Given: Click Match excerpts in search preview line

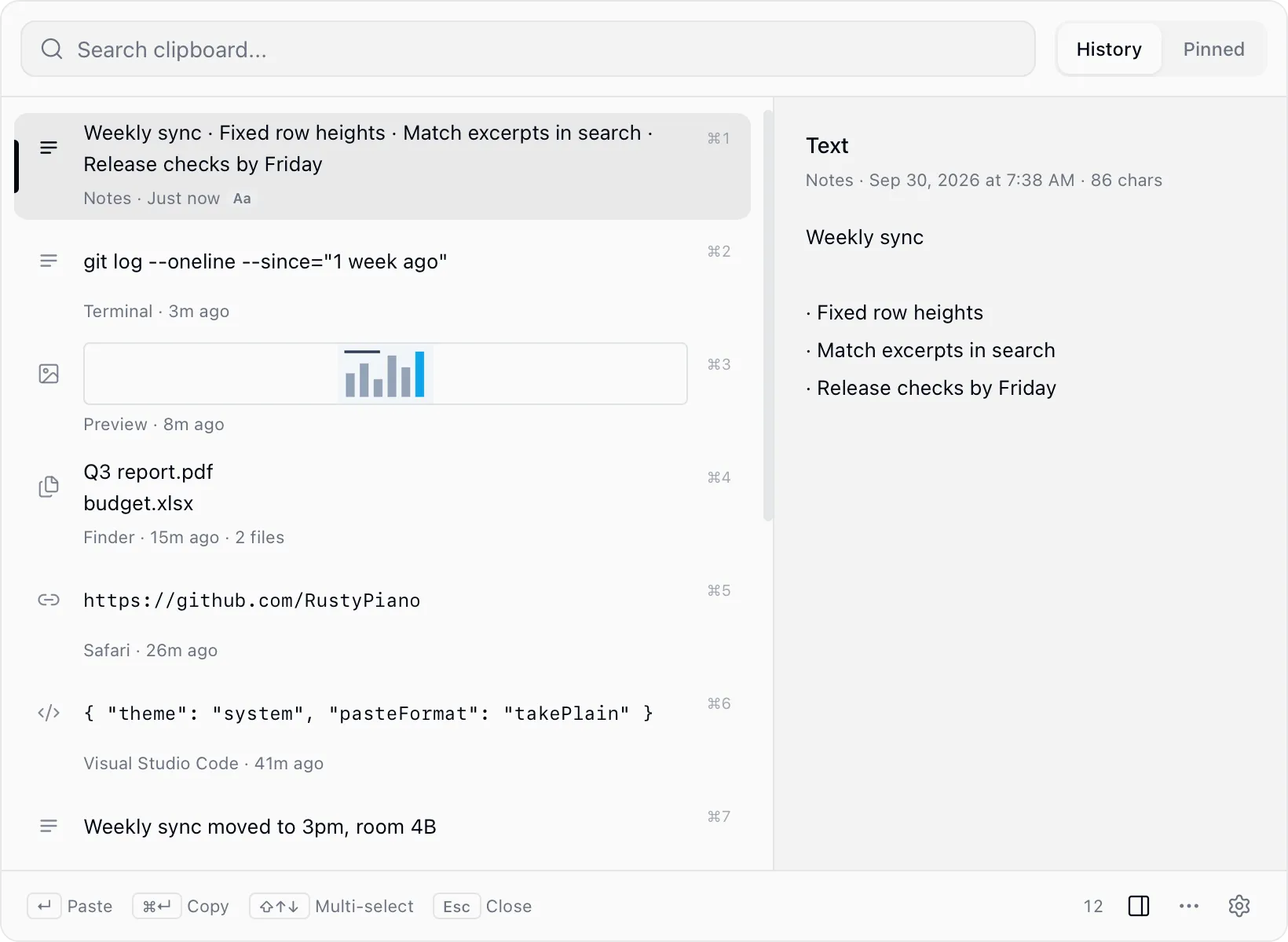Looking at the screenshot, I should point(931,350).
